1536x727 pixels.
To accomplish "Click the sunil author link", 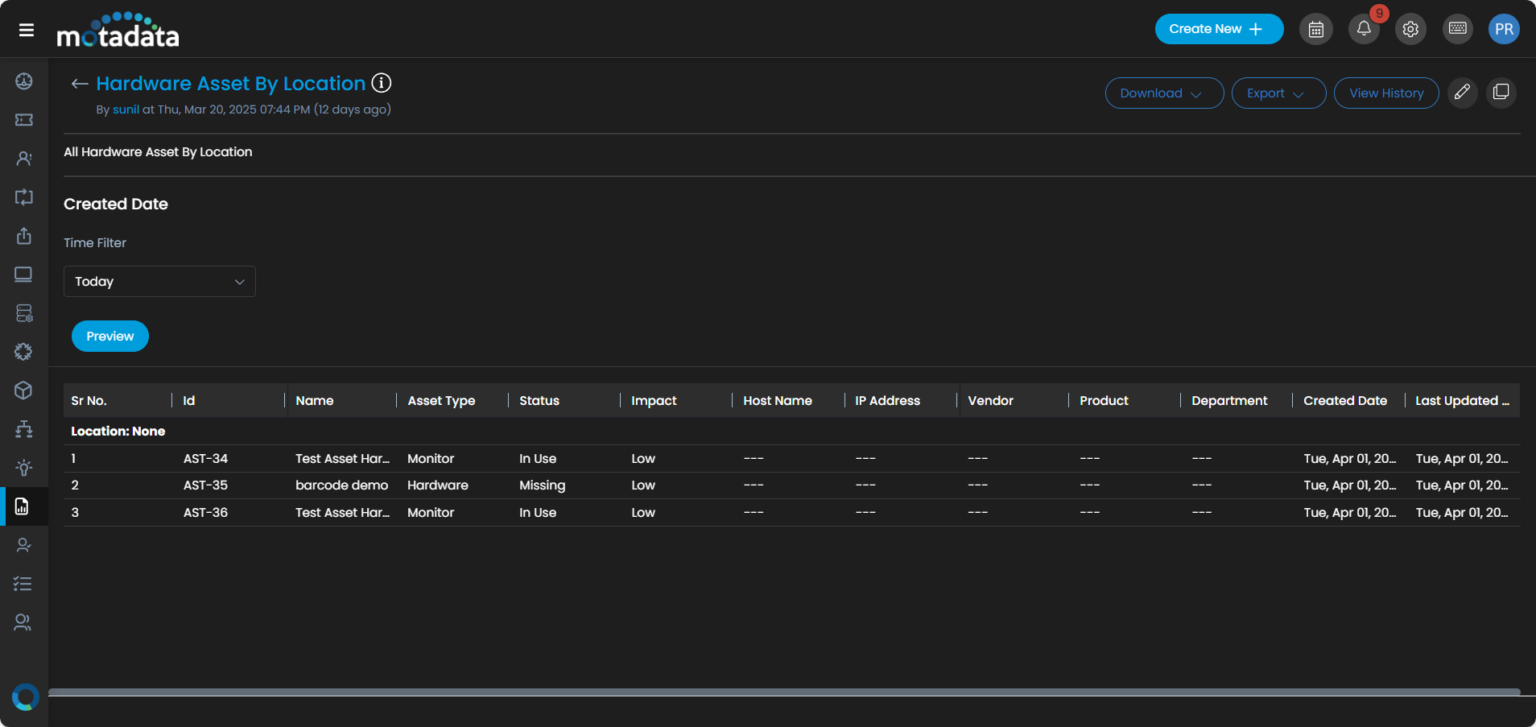I will [126, 109].
